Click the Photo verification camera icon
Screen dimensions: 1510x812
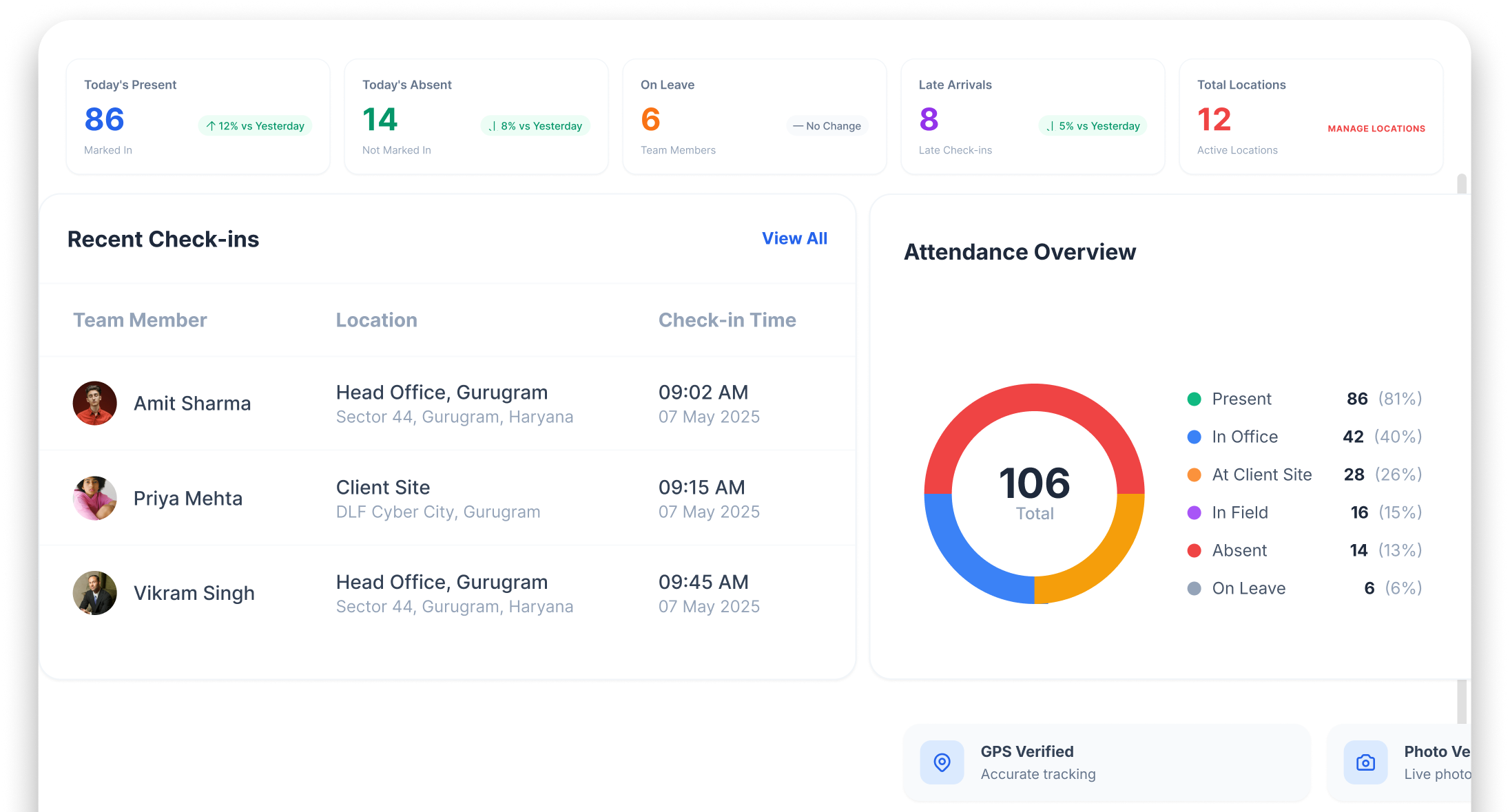pyautogui.click(x=1365, y=762)
